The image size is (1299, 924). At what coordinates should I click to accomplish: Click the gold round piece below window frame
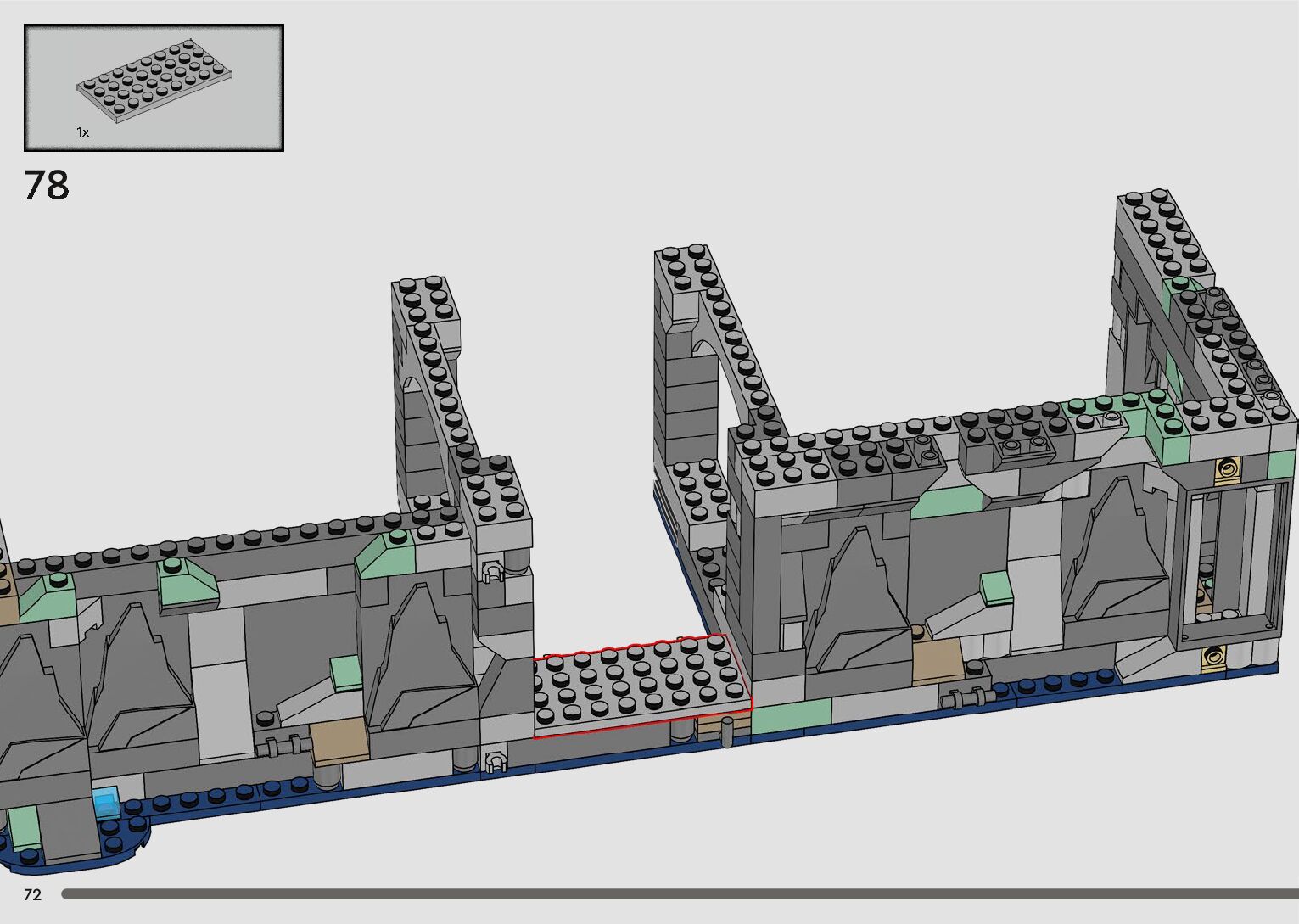[1215, 655]
